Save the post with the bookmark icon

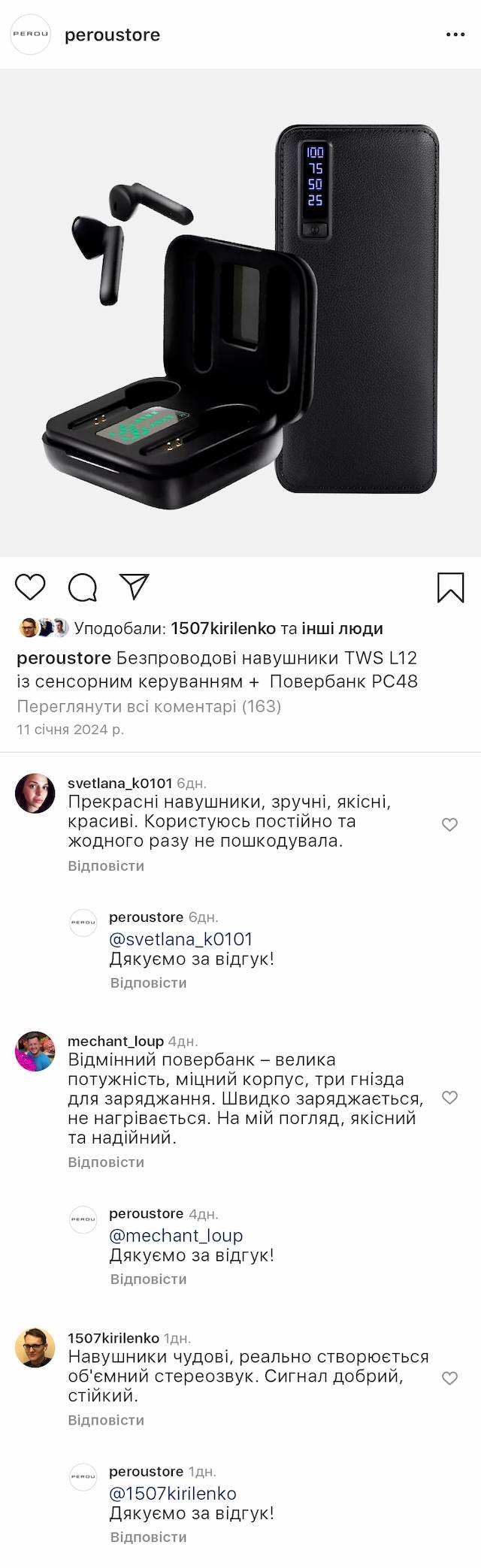click(x=450, y=588)
